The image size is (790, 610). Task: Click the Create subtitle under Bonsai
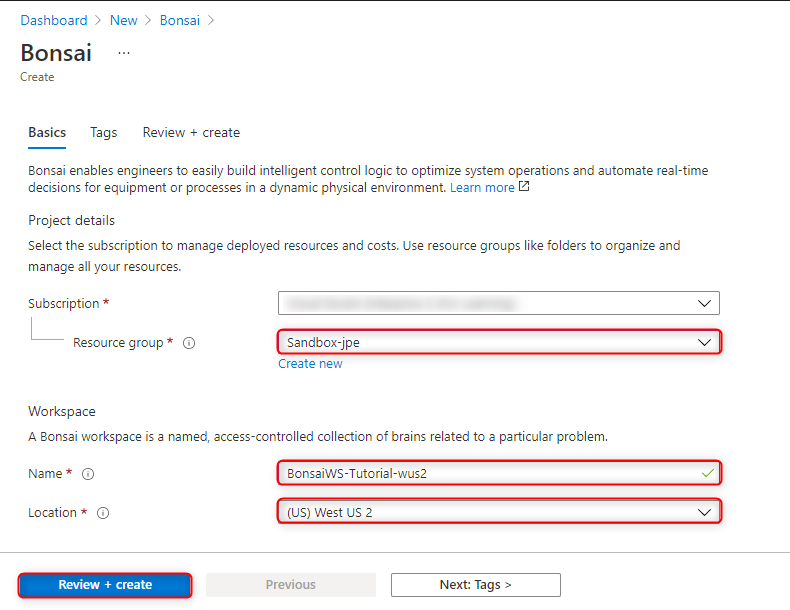point(37,77)
